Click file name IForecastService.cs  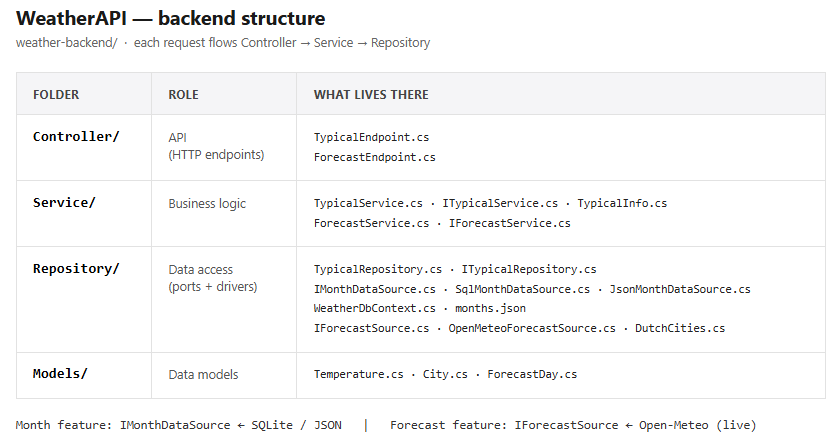point(509,223)
